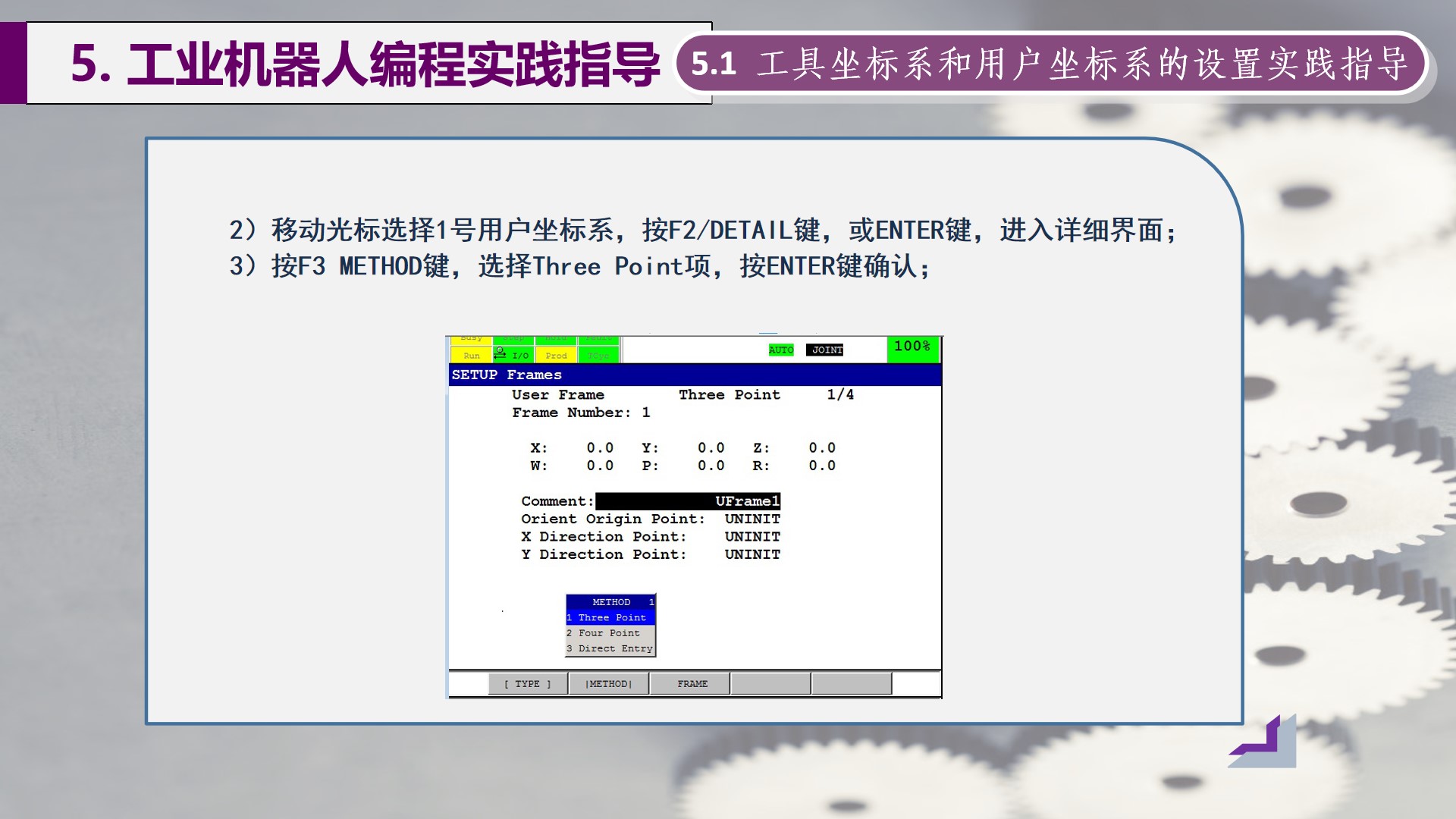
Task: Open the |METHOD| softkey menu
Action: tap(608, 683)
